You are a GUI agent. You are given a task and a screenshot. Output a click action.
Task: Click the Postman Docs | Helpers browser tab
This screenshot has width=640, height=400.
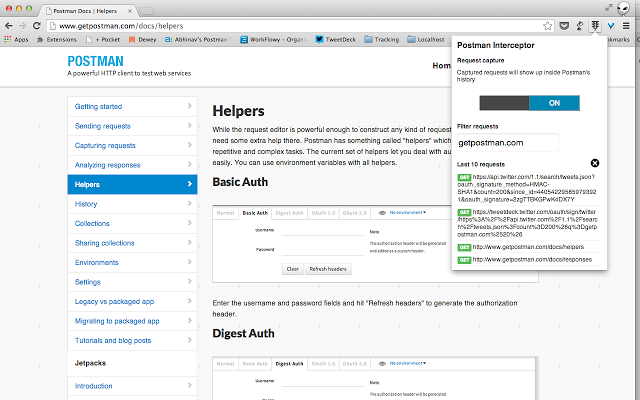pos(89,11)
